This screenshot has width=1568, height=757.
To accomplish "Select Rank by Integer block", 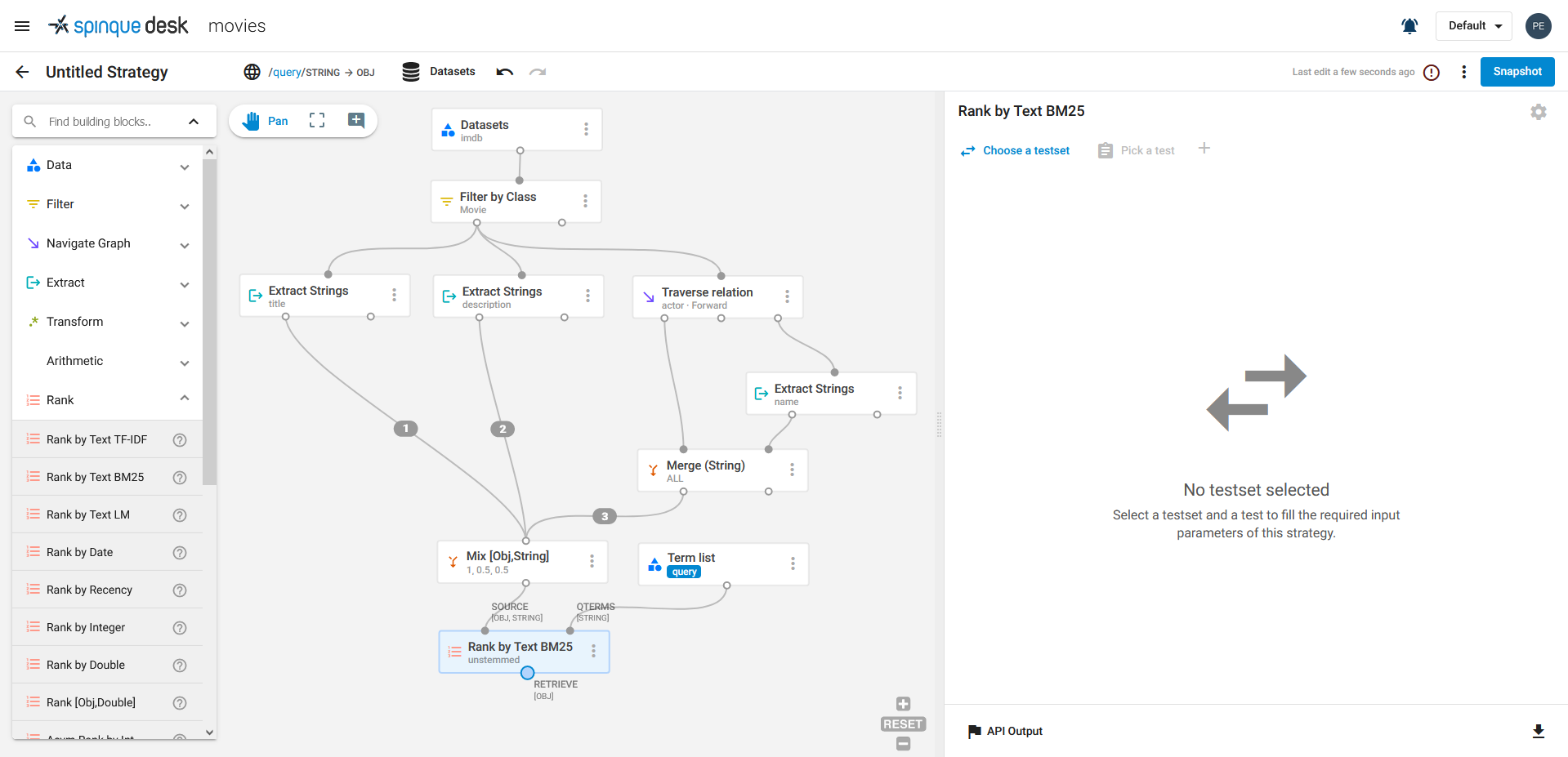I will [x=107, y=627].
